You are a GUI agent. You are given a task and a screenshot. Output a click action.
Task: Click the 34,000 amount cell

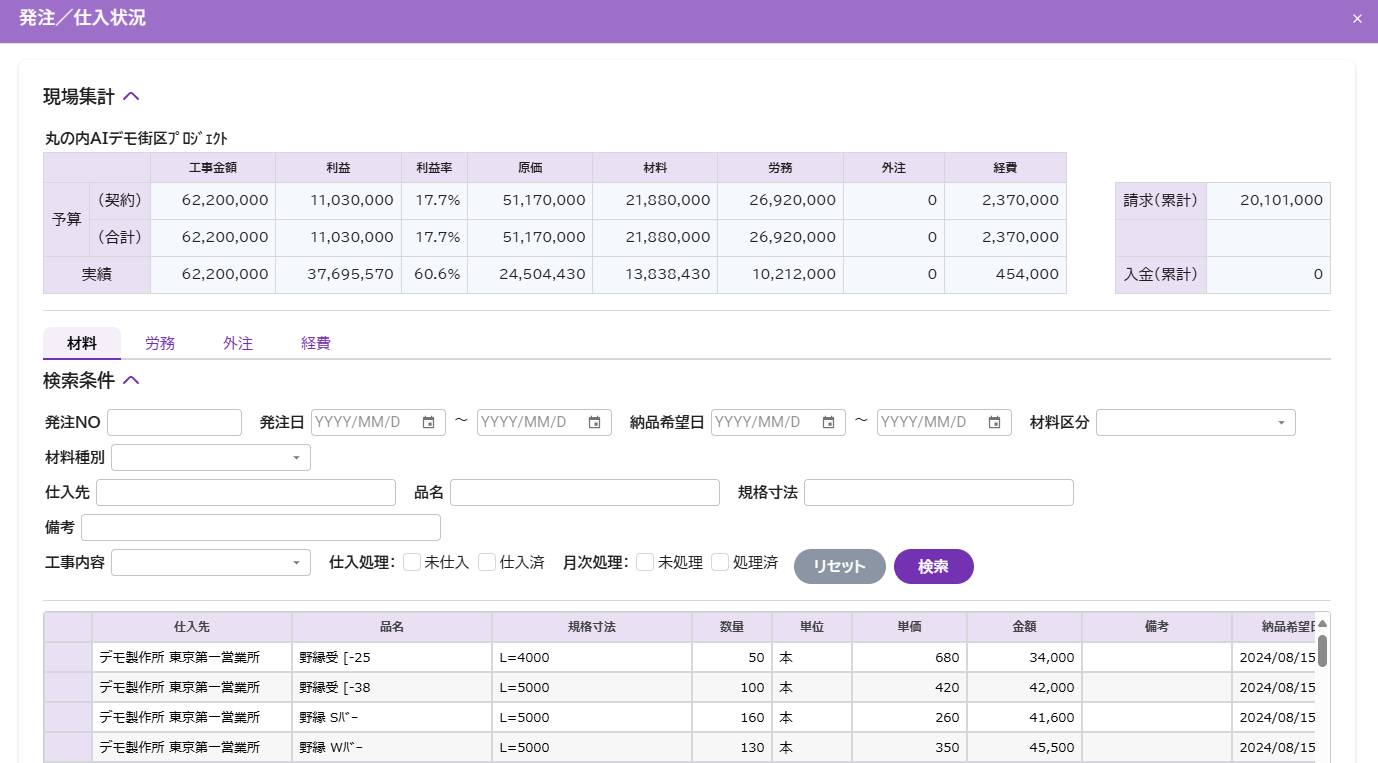coord(1025,658)
